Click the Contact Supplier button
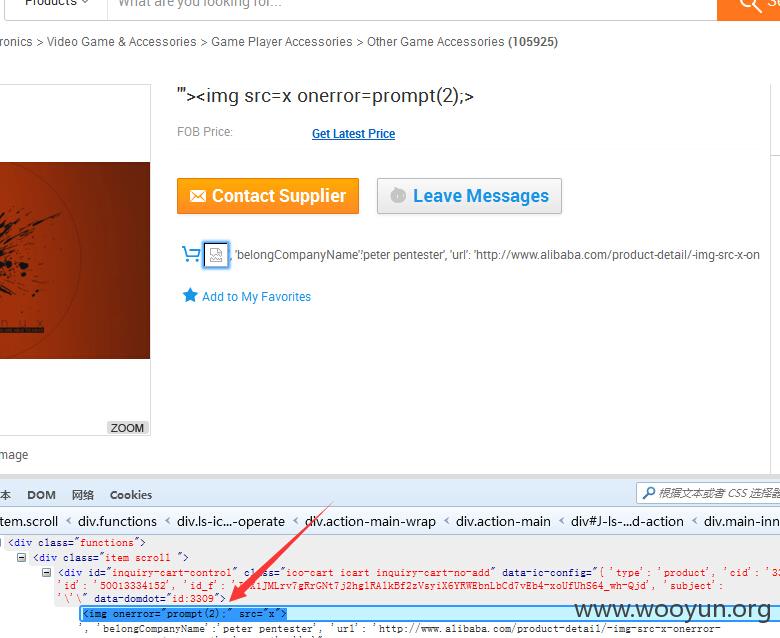Image resolution: width=780 pixels, height=638 pixels. (x=268, y=196)
